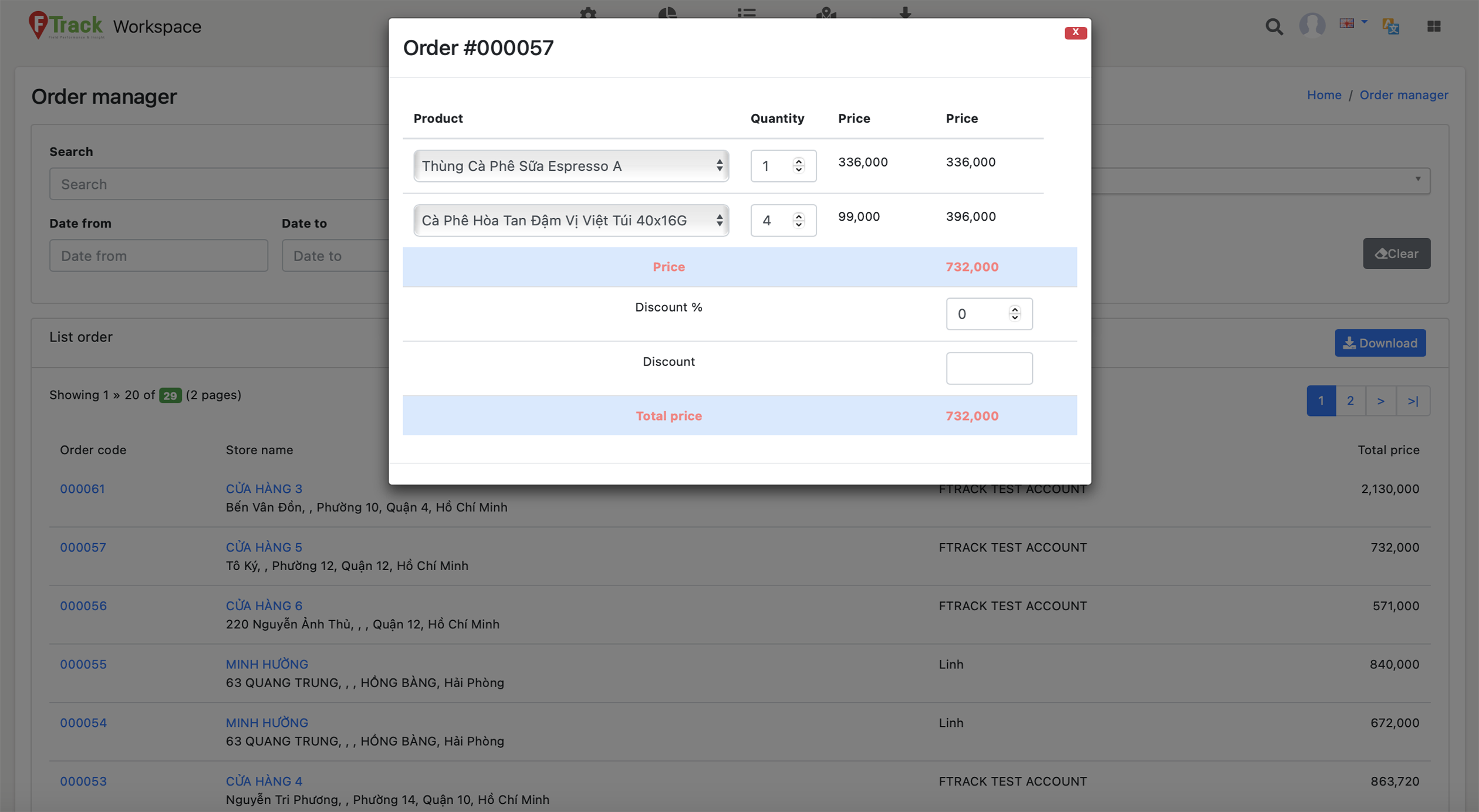Click the Discount amount input field
1479x812 pixels.
[988, 368]
